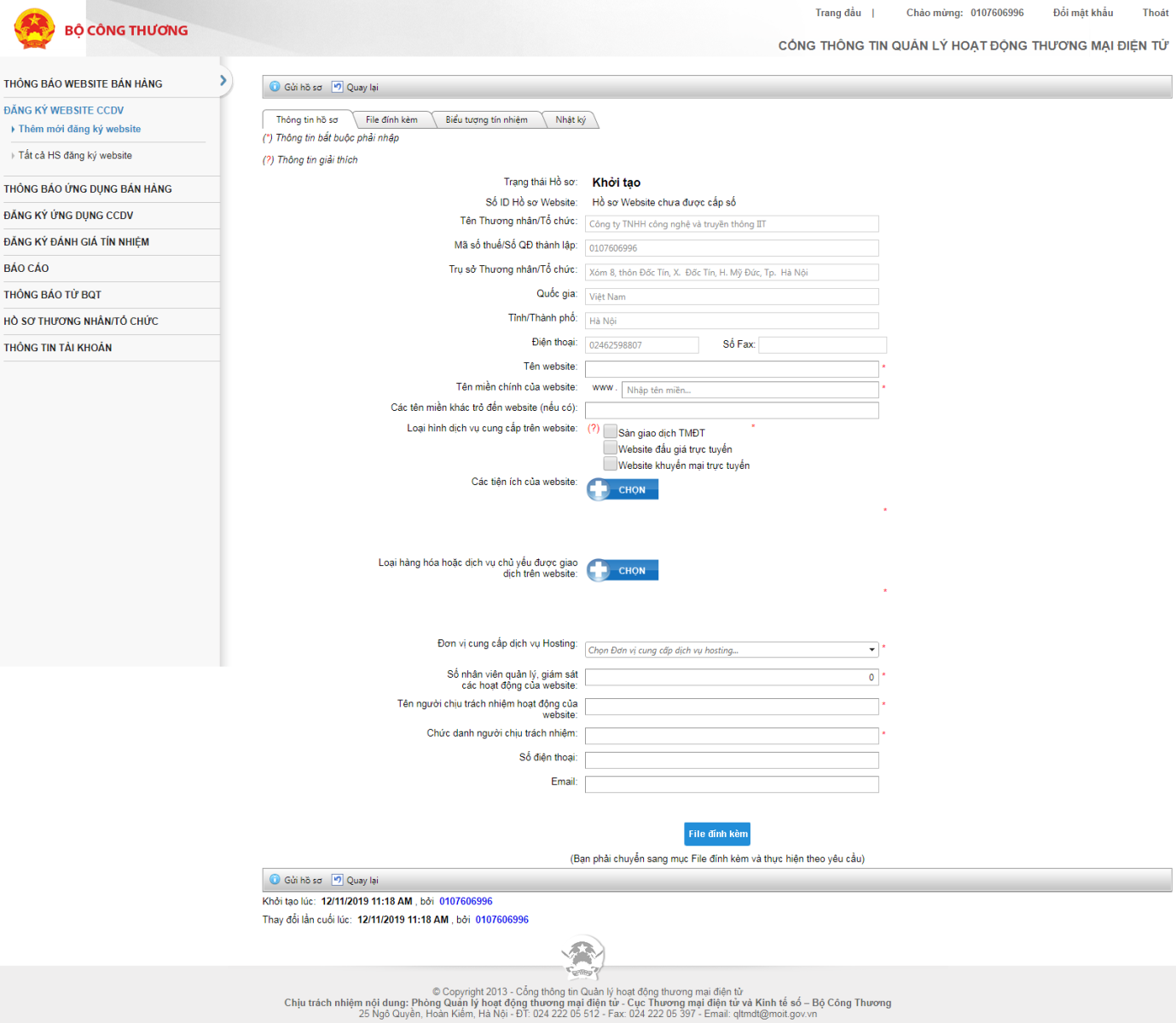The height and width of the screenshot is (1023, 1176).
Task: Expand Thêm mới đăng ký website item
Action: pos(79,129)
